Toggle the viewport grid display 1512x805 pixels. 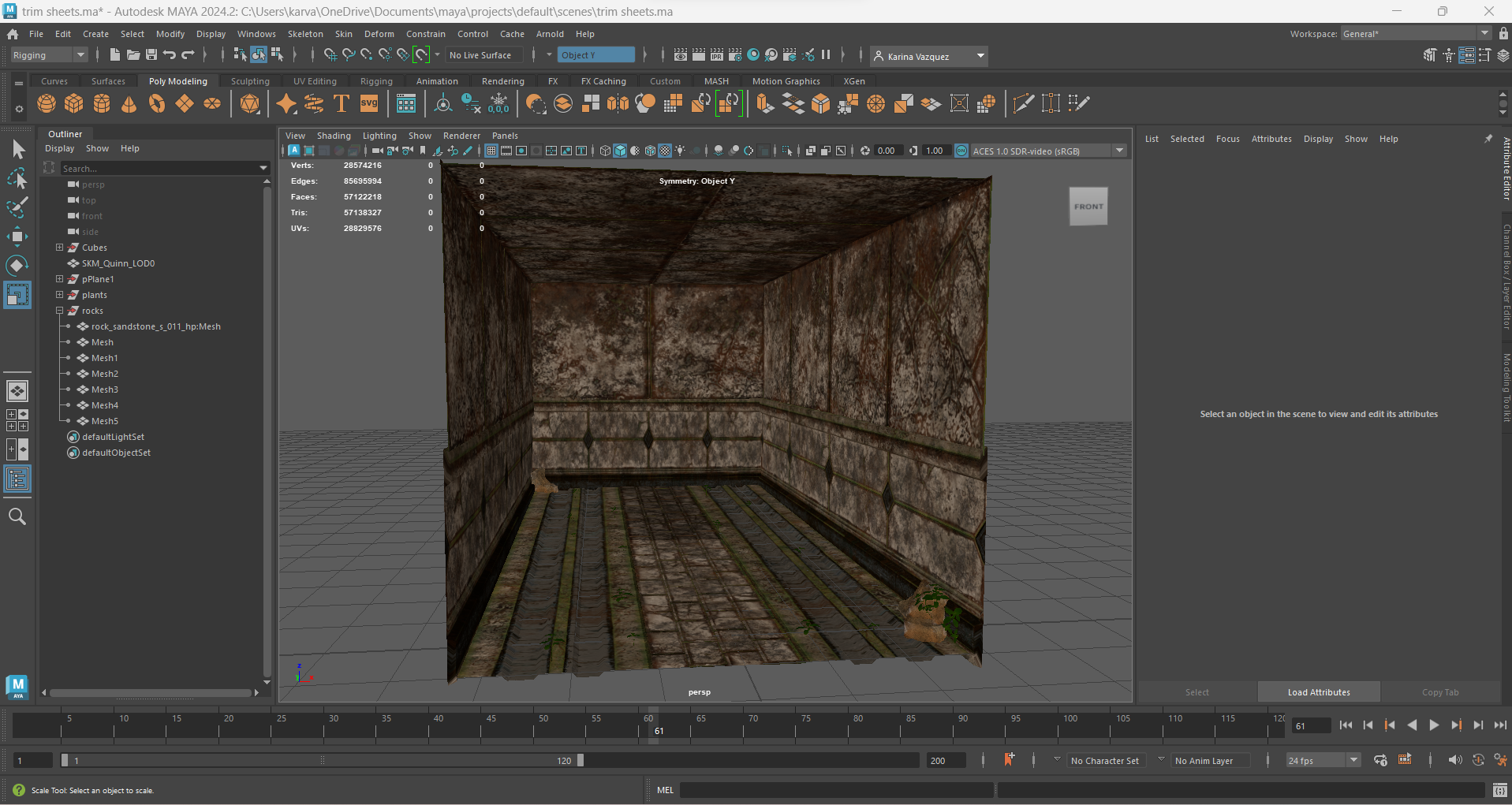coord(491,151)
